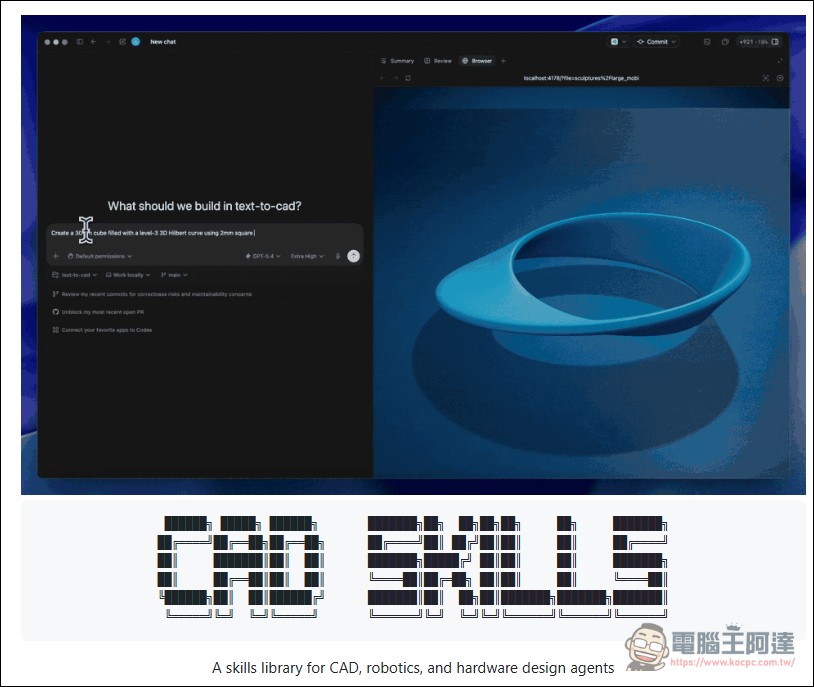Click the skills library caption text
This screenshot has height=687, width=814.
click(413, 668)
